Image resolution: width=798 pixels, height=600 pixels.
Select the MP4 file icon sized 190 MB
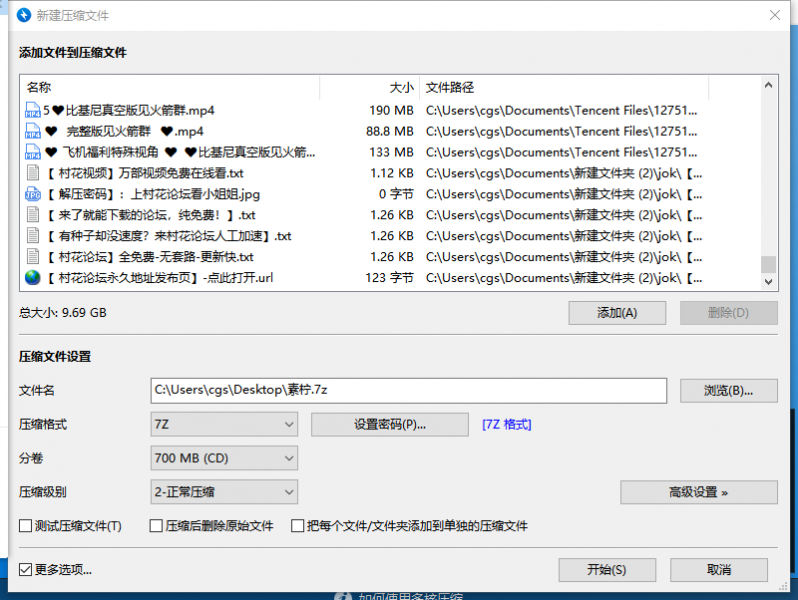tap(33, 110)
